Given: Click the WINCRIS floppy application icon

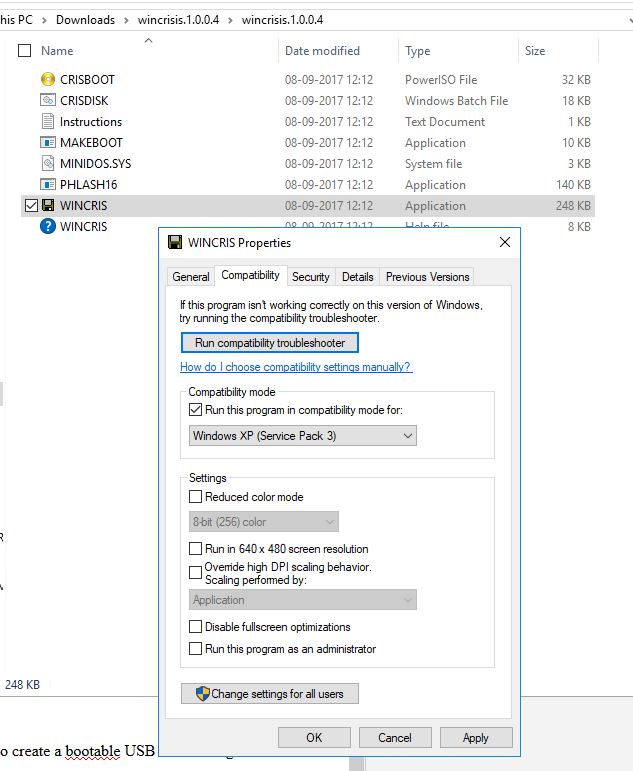Looking at the screenshot, I should click(x=48, y=206).
